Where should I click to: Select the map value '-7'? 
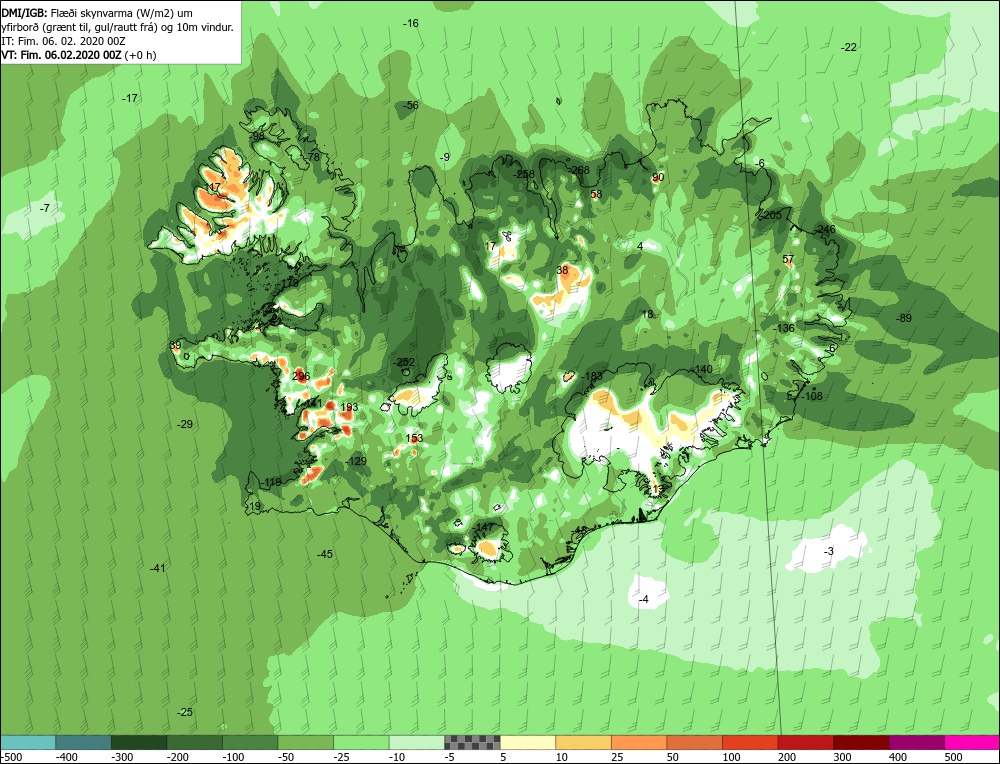point(45,208)
